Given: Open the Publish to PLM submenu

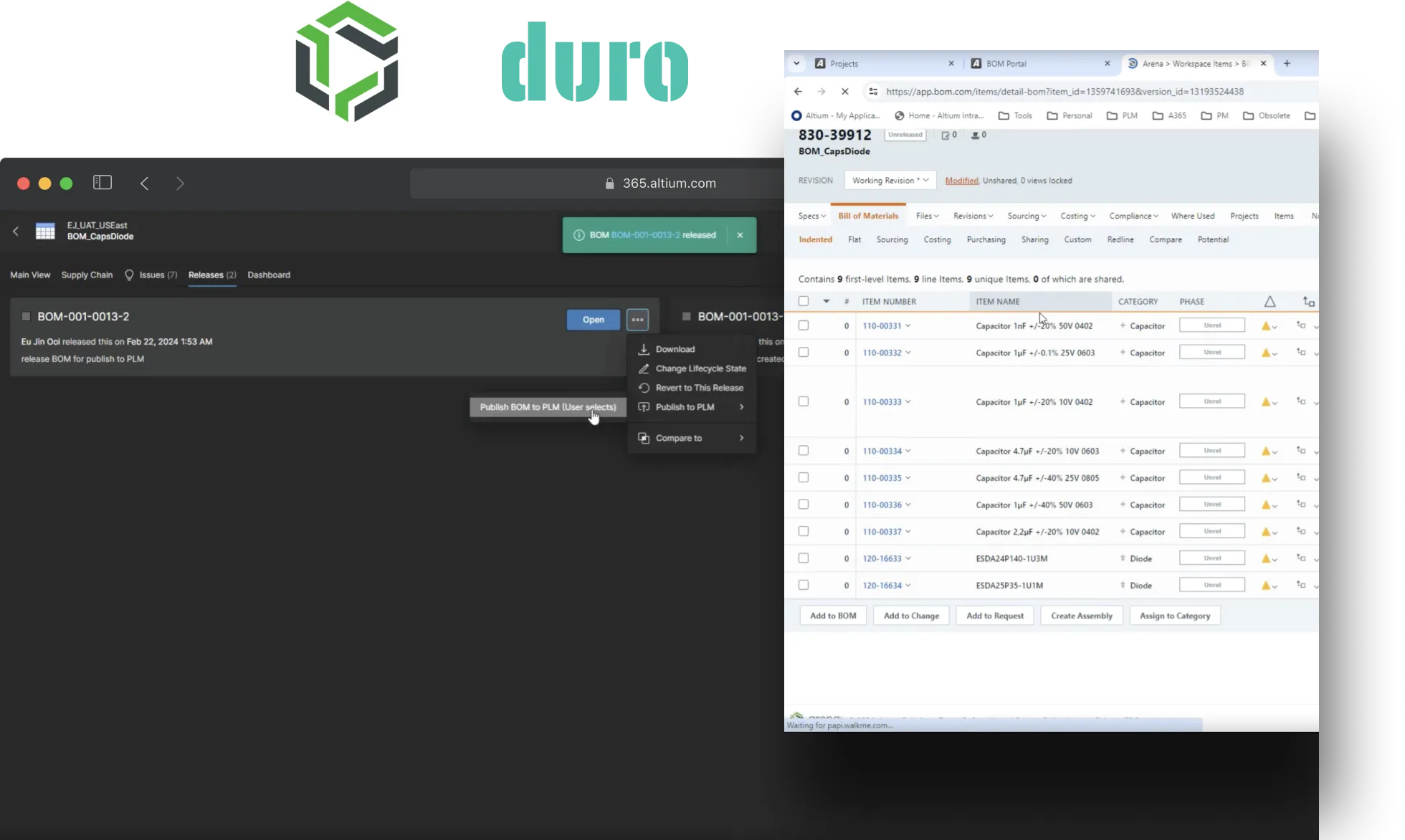Looking at the screenshot, I should click(x=692, y=407).
